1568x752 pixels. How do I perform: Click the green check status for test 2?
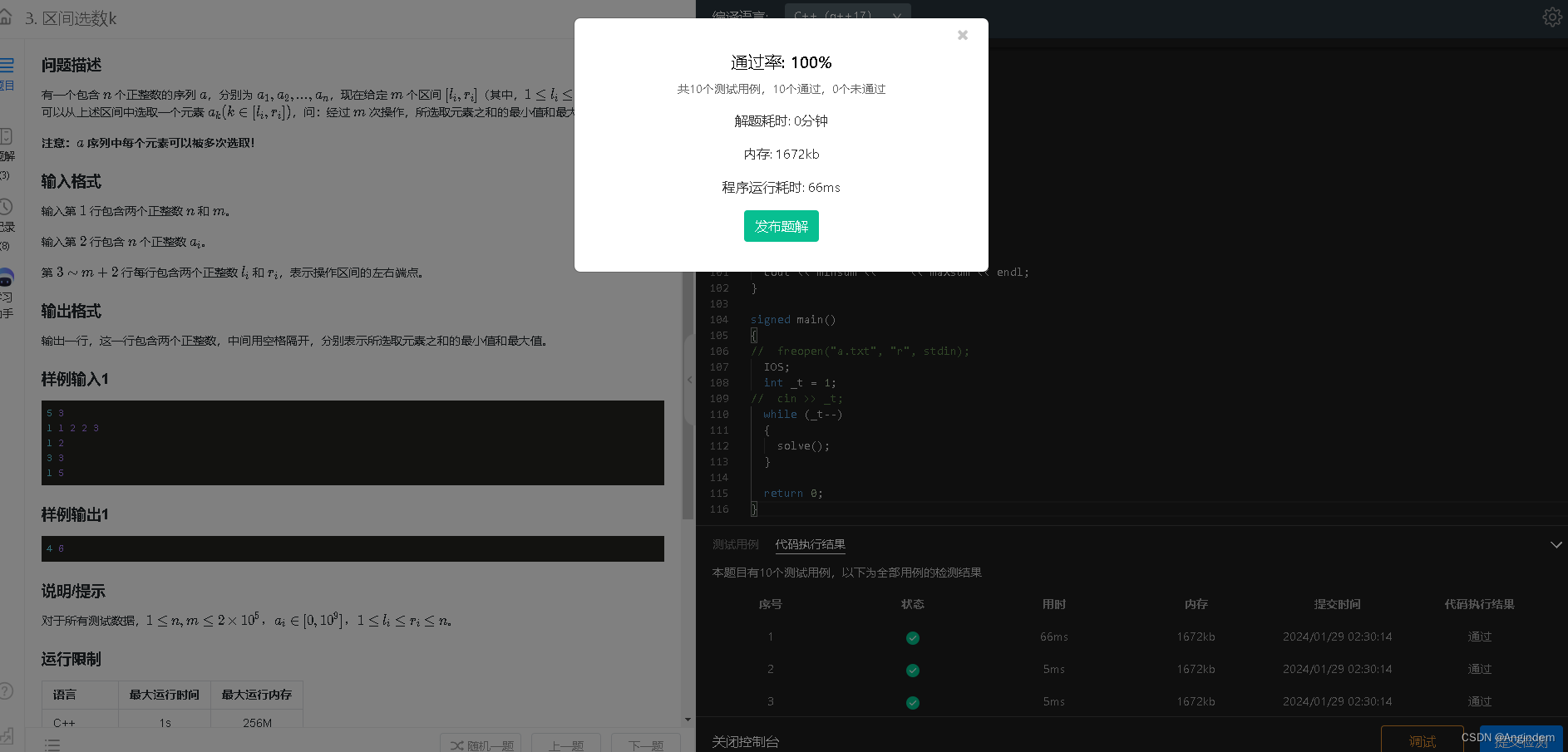click(x=912, y=671)
